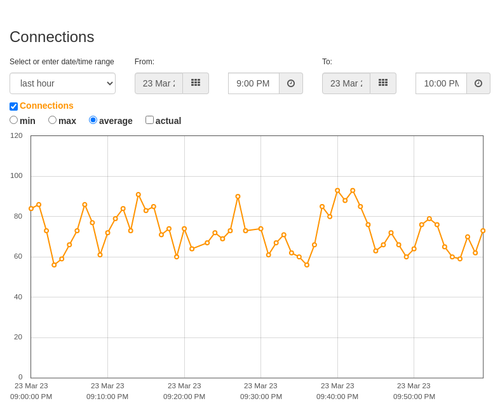Uncheck the orange Connections checkbox

click(14, 106)
